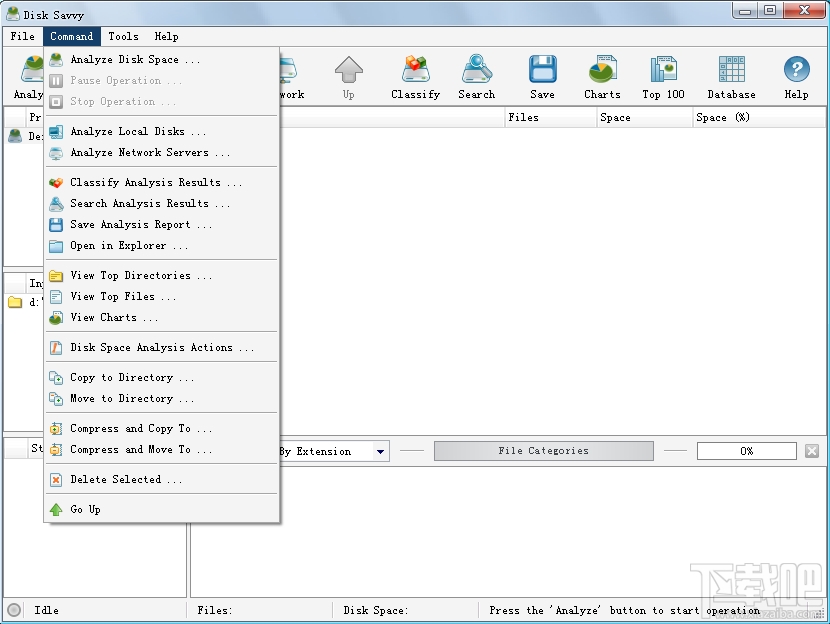Open the By Extension dropdown arrow
Screen dimensions: 830x624
(x=380, y=451)
